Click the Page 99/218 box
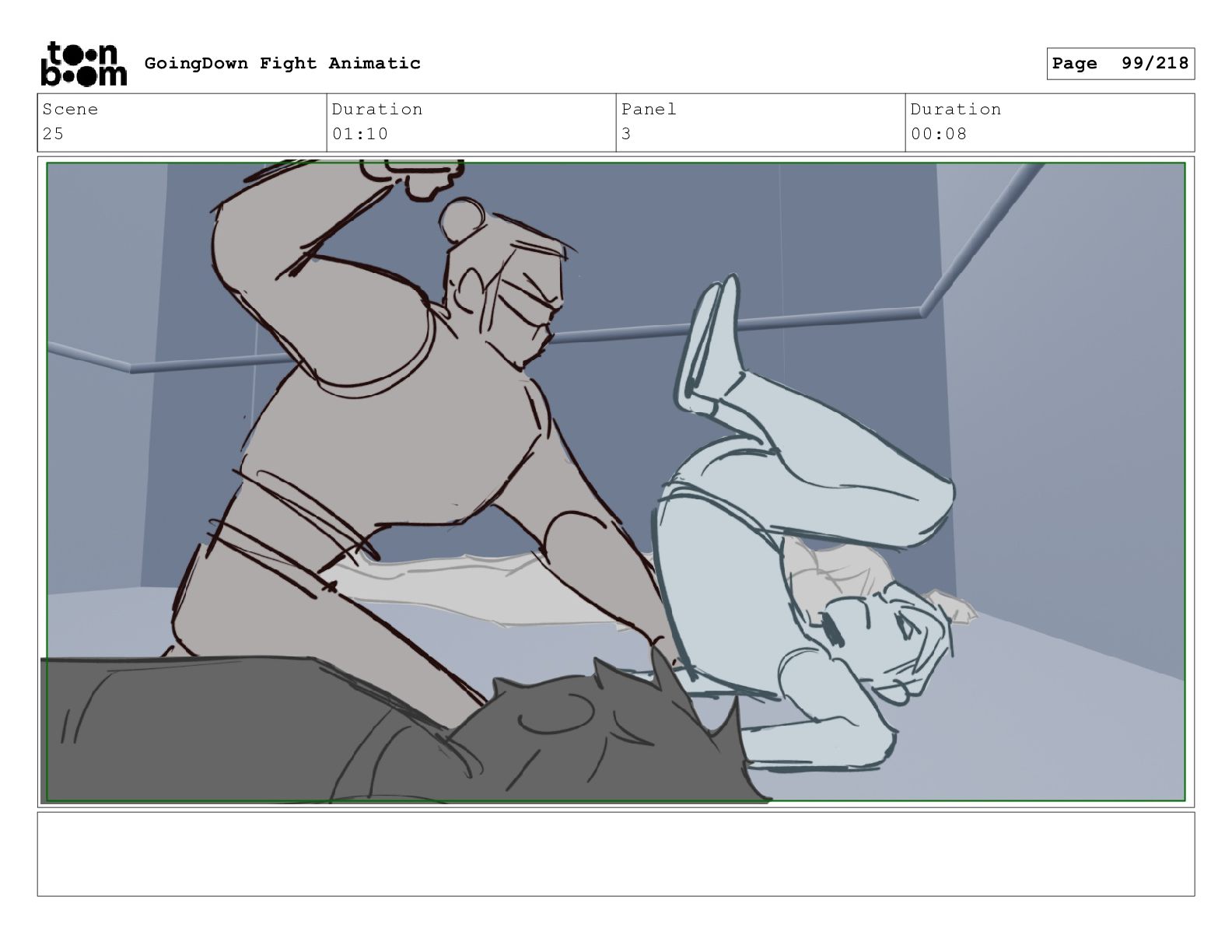 (1120, 64)
